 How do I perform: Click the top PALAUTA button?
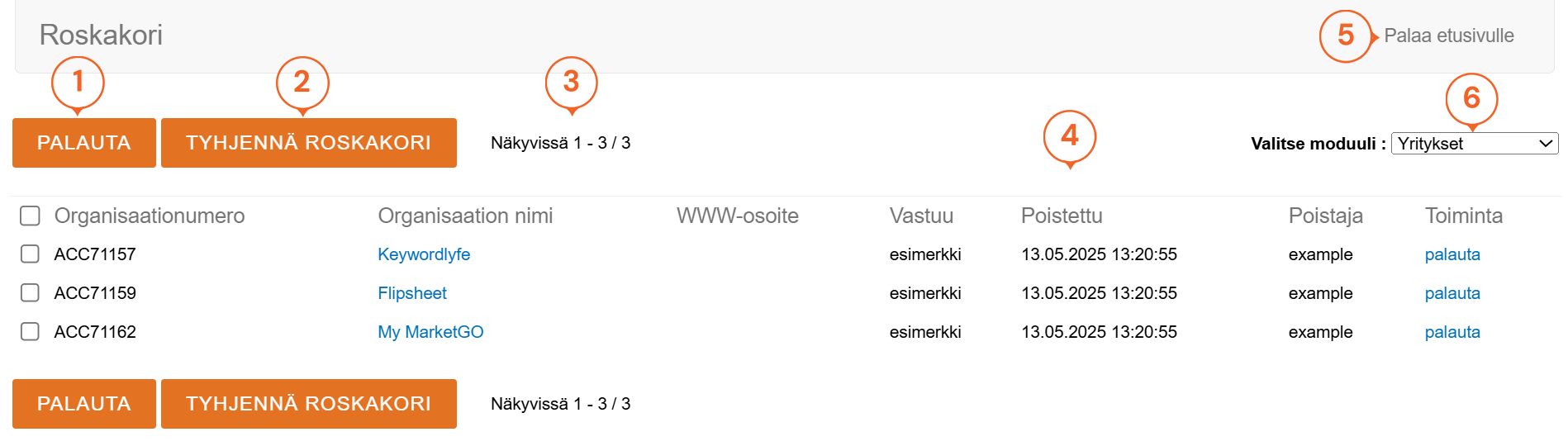pyautogui.click(x=83, y=143)
